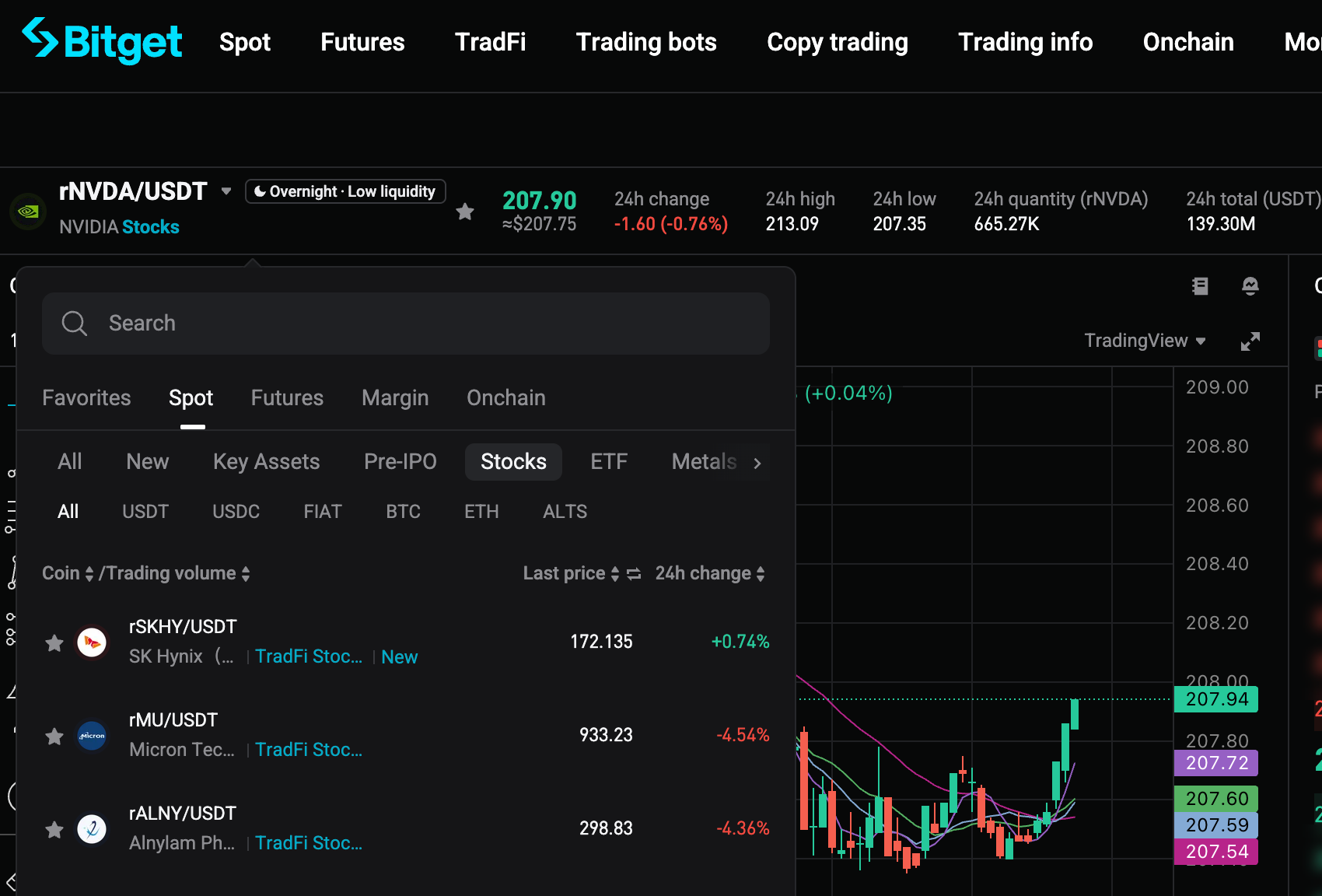Open the rNVDA/USDT pair selector caret
This screenshot has height=896, width=1322.
point(226,191)
